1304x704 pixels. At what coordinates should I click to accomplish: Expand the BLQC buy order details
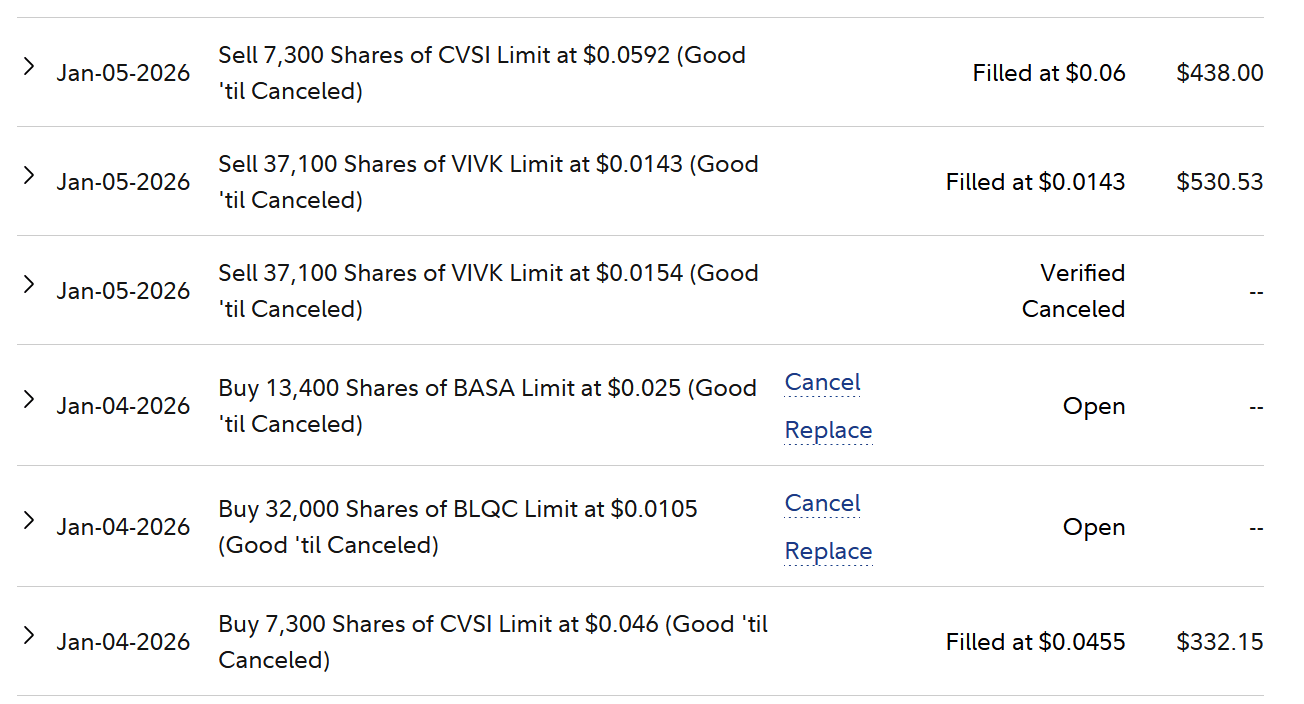click(29, 521)
